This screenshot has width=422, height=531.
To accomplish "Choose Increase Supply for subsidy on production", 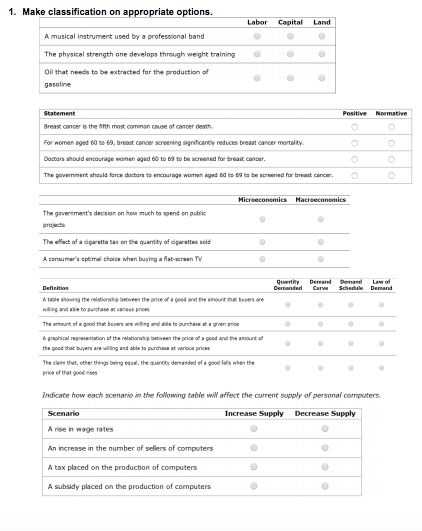I will coord(254,486).
